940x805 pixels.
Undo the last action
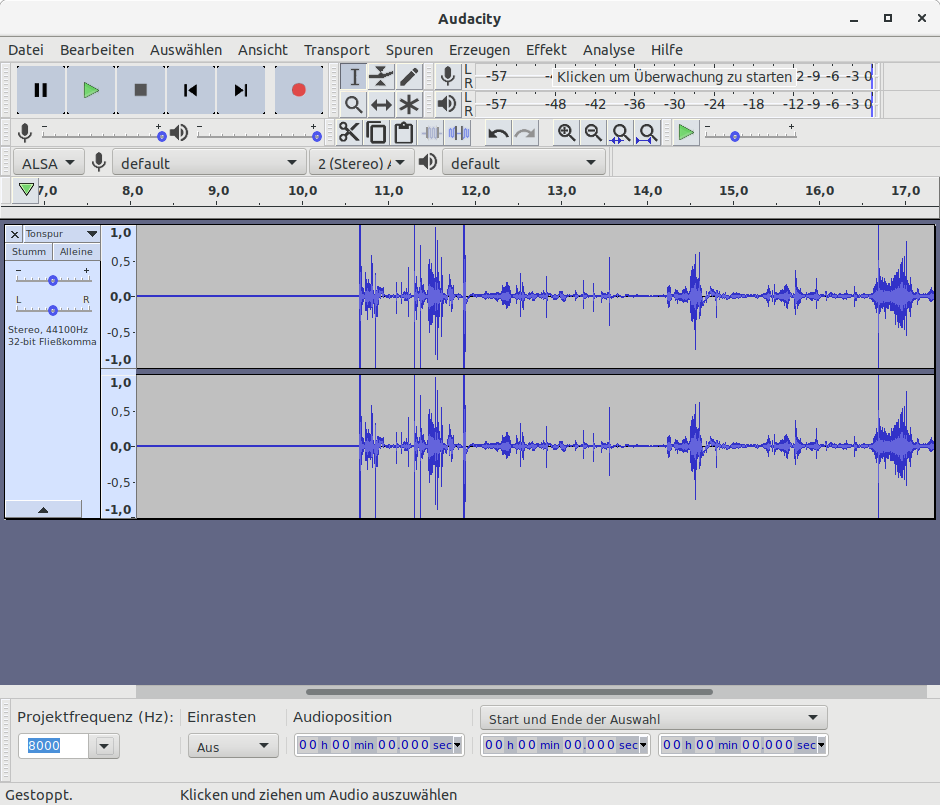498,132
